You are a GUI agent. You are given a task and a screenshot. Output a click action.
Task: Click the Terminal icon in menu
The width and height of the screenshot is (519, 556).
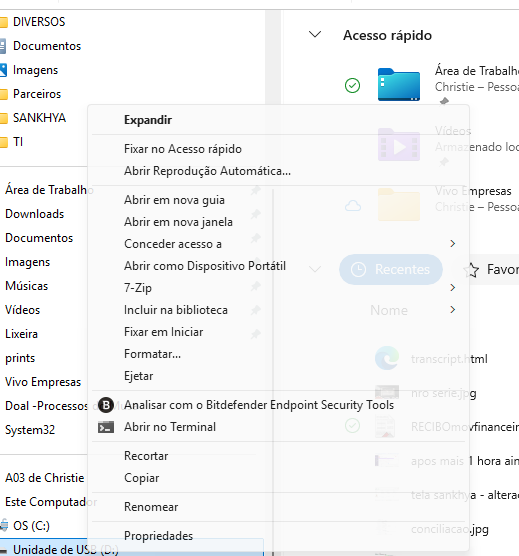(106, 427)
